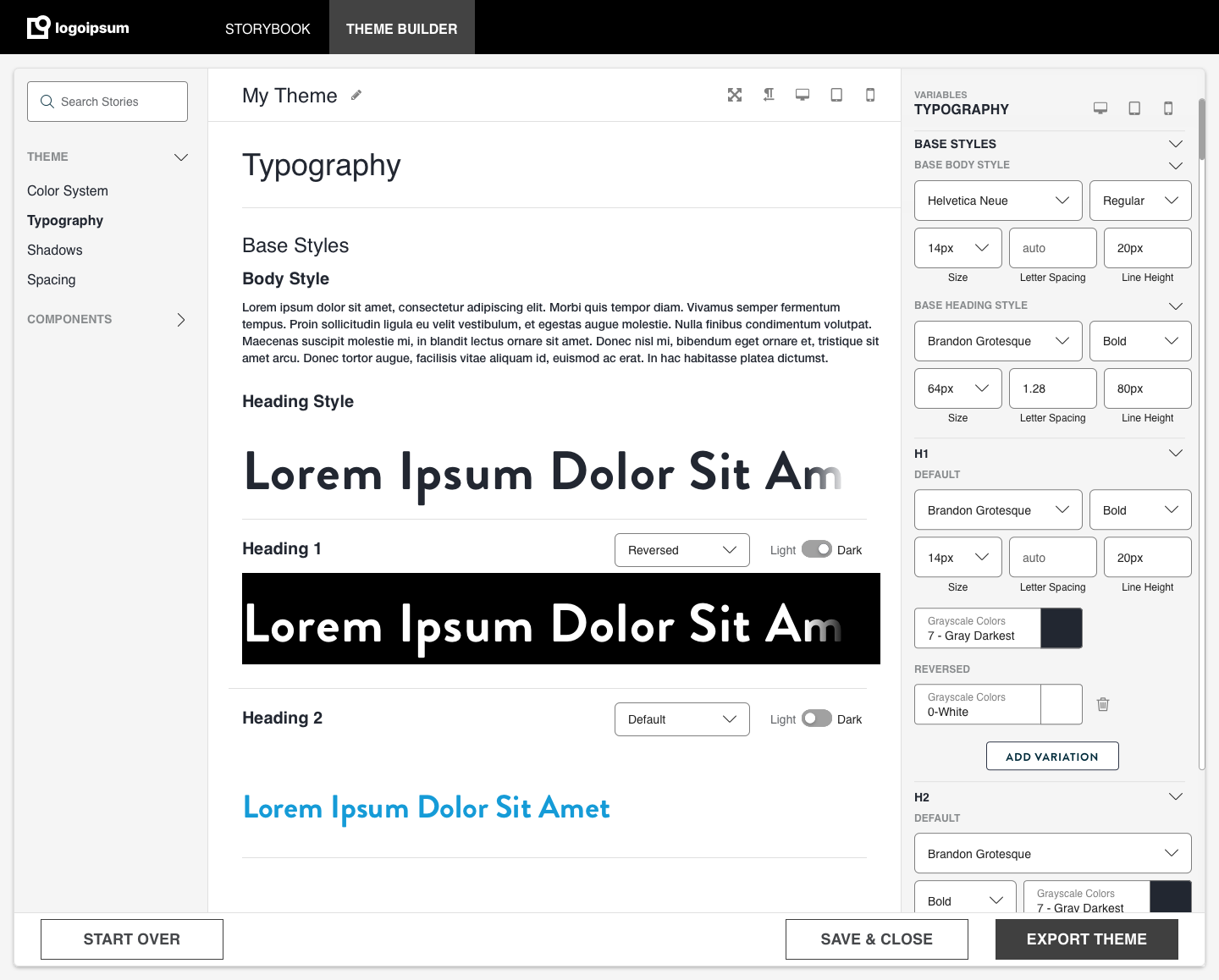Select desktop breakpoint in Typography variables panel

[1100, 108]
